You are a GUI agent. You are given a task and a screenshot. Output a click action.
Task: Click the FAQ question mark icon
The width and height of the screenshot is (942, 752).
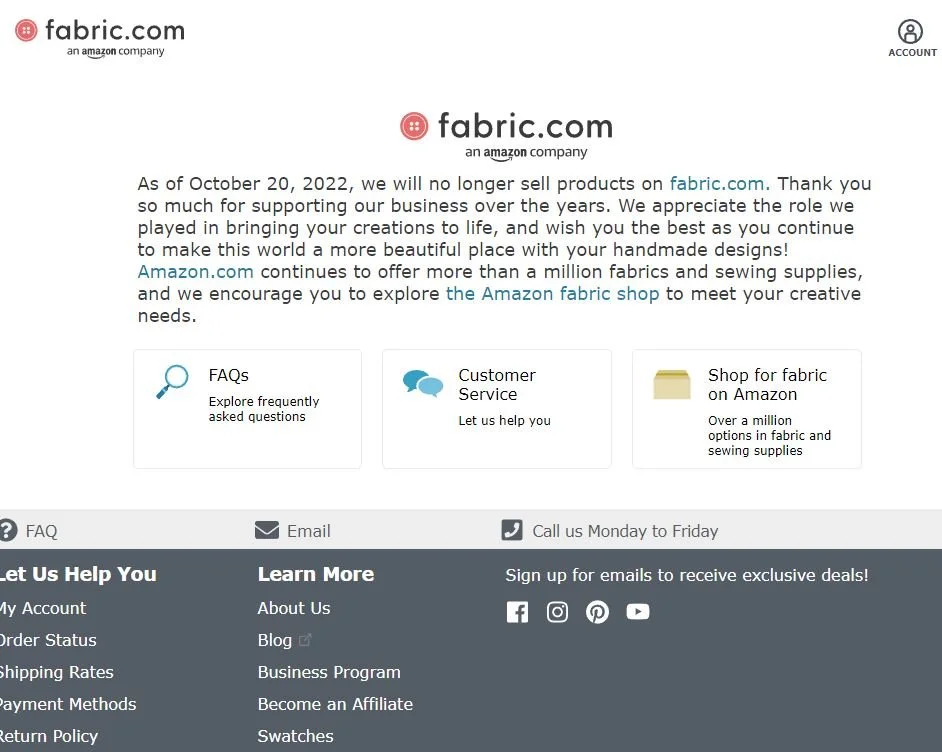tap(8, 530)
